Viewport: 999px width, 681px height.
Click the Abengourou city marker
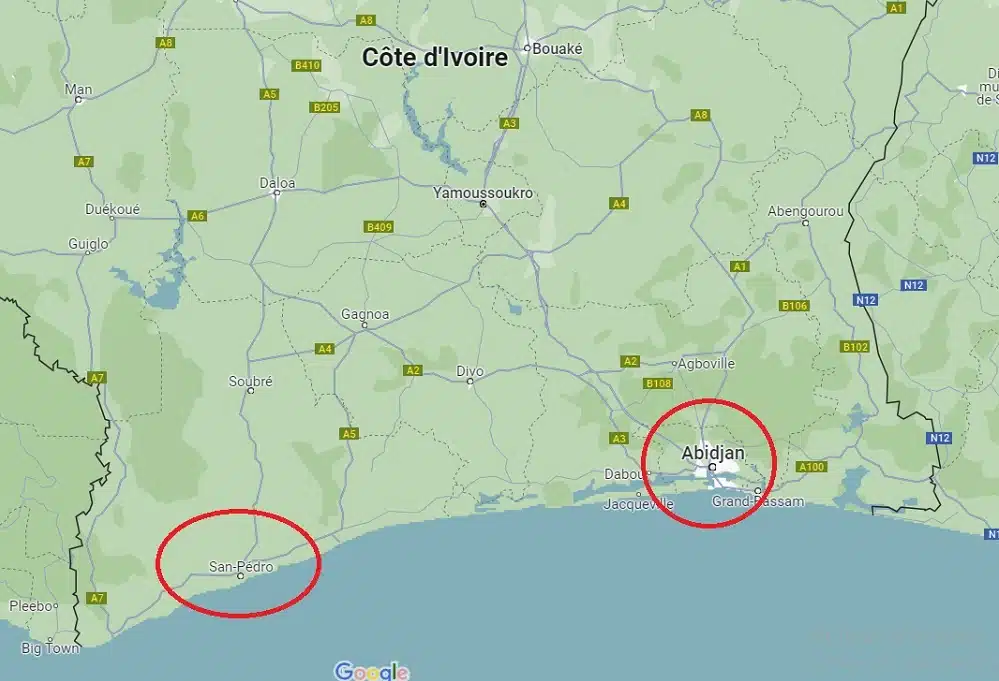[805, 223]
